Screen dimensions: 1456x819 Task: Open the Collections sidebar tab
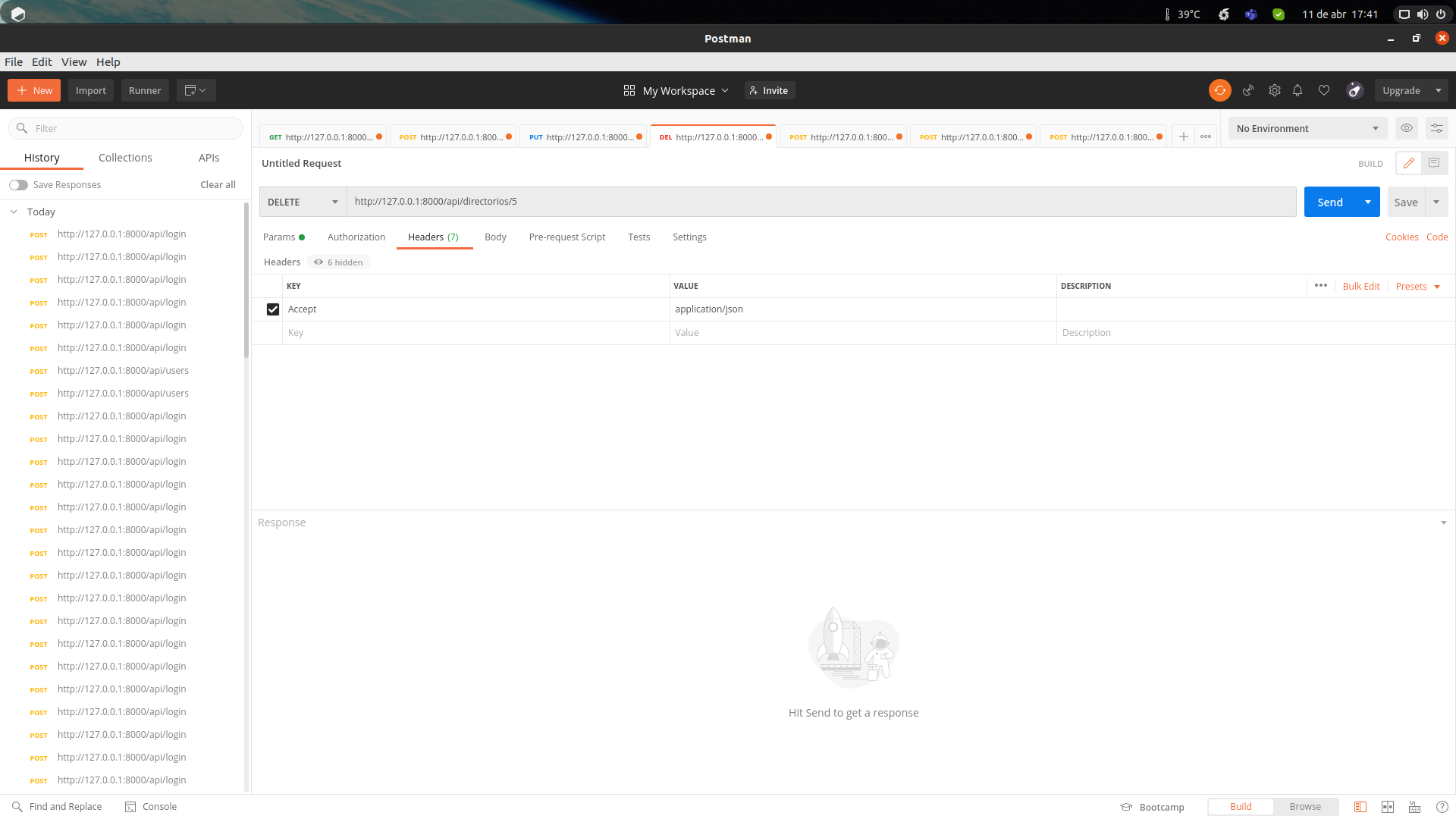click(125, 157)
